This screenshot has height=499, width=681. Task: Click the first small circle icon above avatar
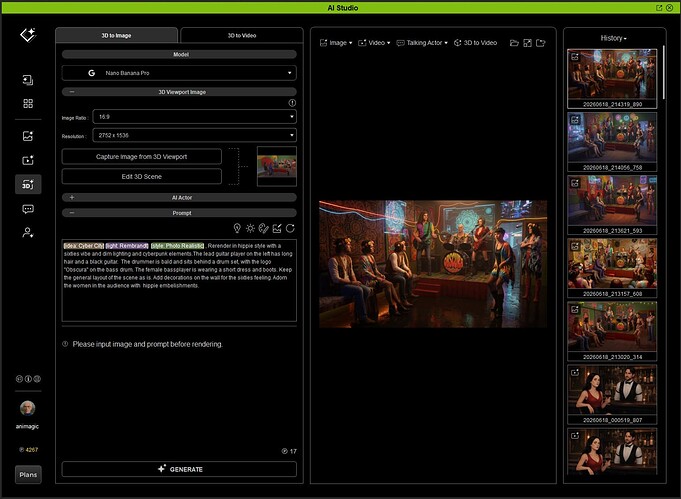[19, 379]
